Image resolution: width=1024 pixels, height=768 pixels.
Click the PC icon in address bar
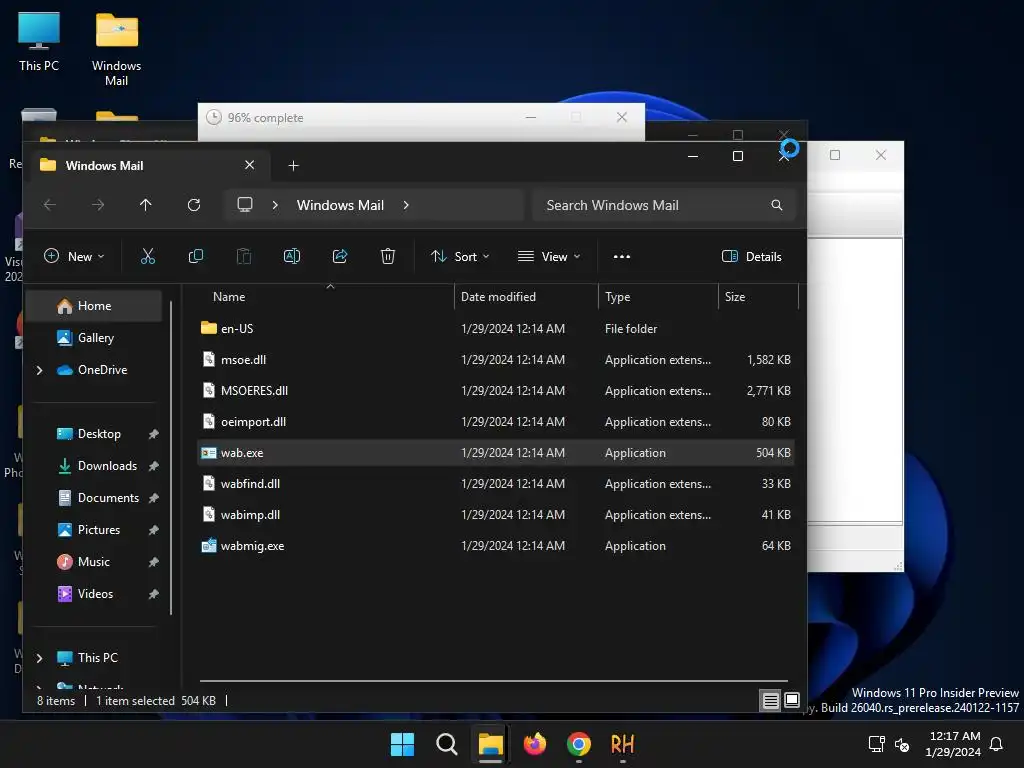coord(245,205)
